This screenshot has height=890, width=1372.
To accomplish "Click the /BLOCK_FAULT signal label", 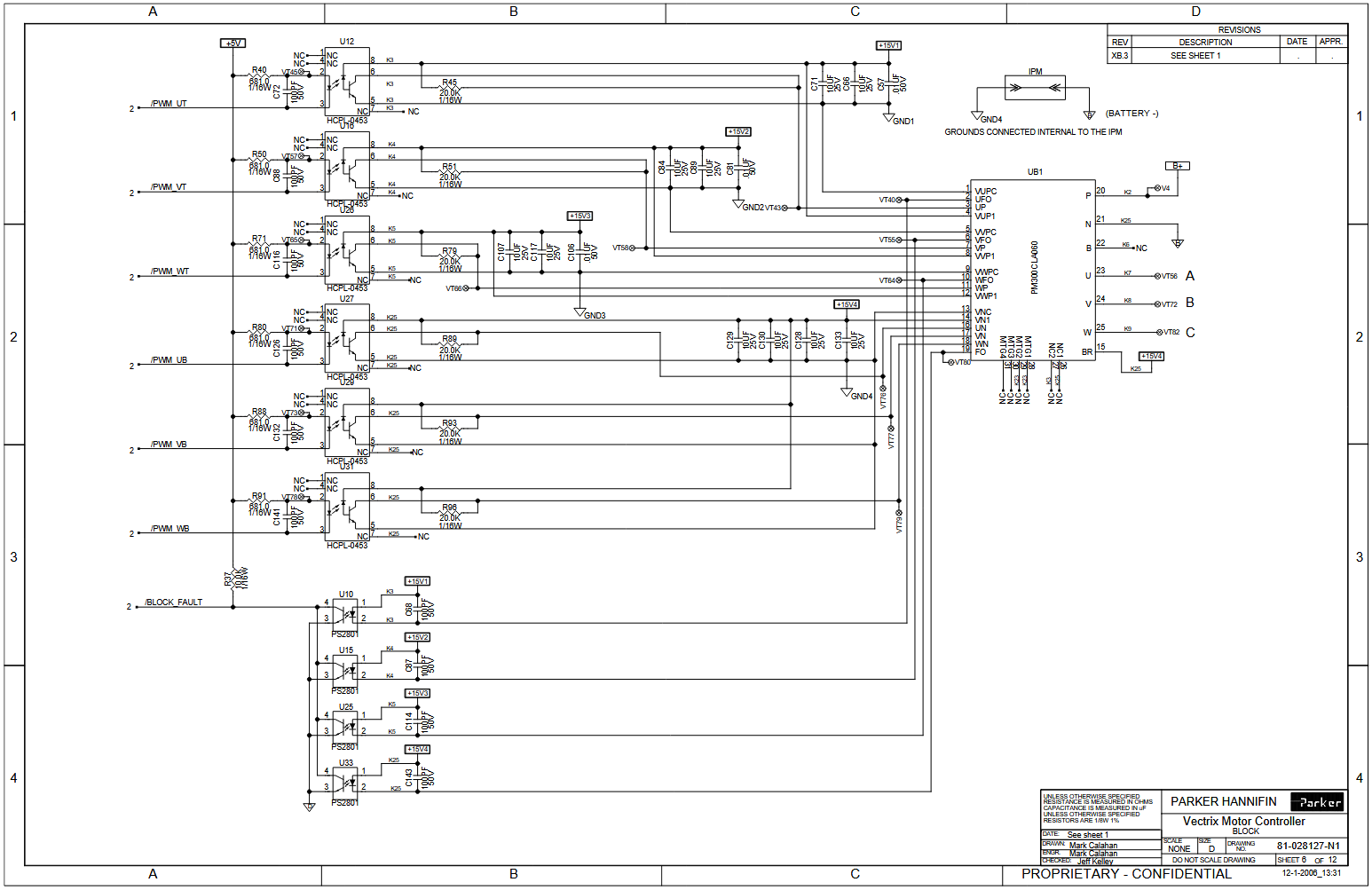I will pos(174,603).
